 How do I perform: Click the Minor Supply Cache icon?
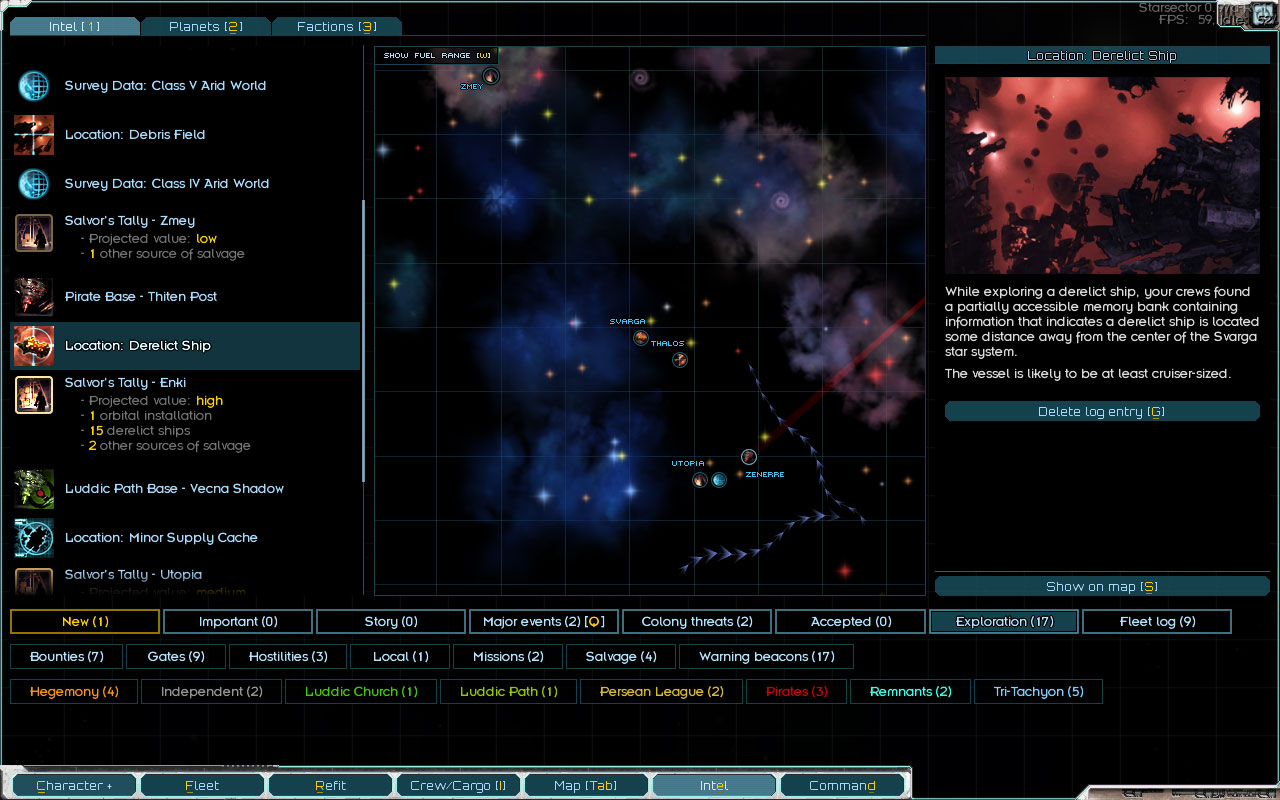[34, 538]
